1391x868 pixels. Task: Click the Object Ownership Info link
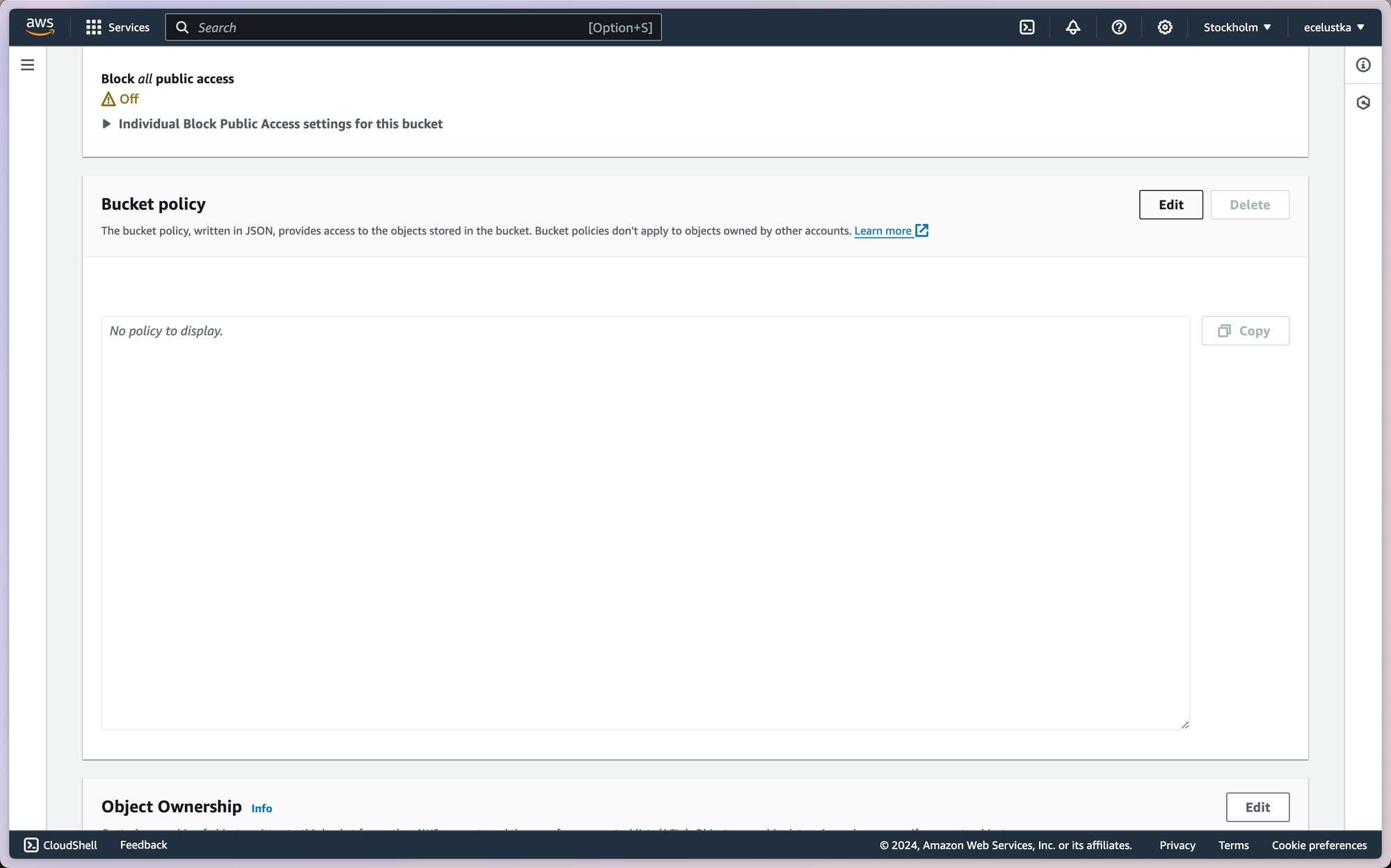(x=262, y=808)
